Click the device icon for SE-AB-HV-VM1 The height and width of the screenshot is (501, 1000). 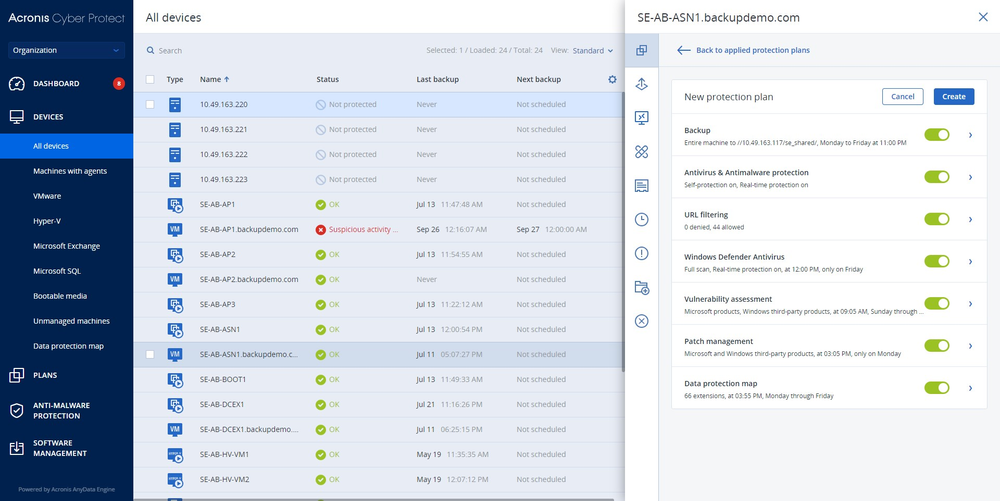(175, 454)
